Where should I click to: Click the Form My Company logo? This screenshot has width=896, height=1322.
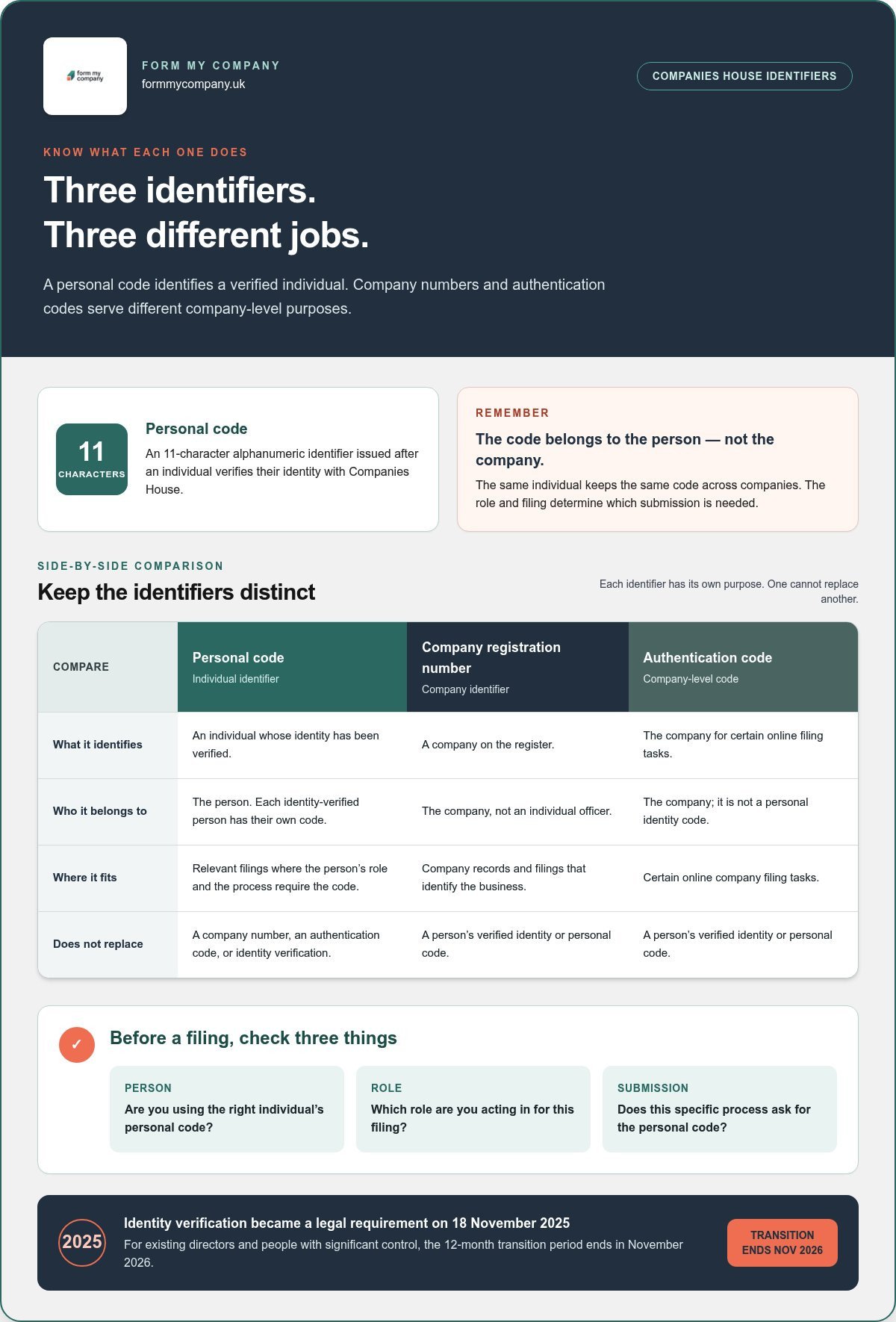pyautogui.click(x=85, y=76)
